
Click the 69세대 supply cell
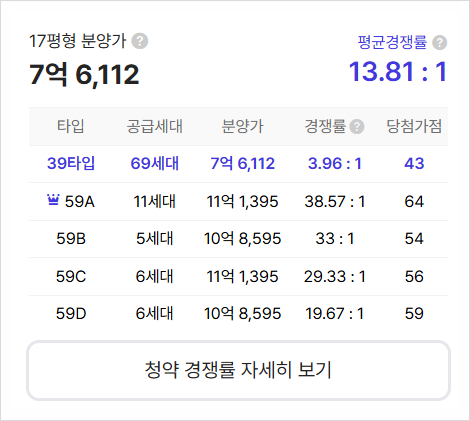(155, 163)
